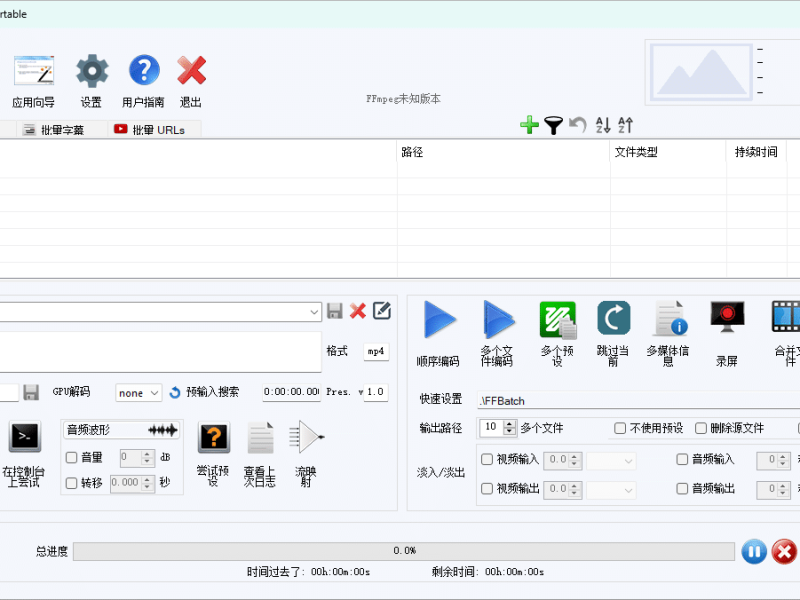Open 录屏 screen recording
Viewport: 800px width, 600px height.
(x=727, y=334)
